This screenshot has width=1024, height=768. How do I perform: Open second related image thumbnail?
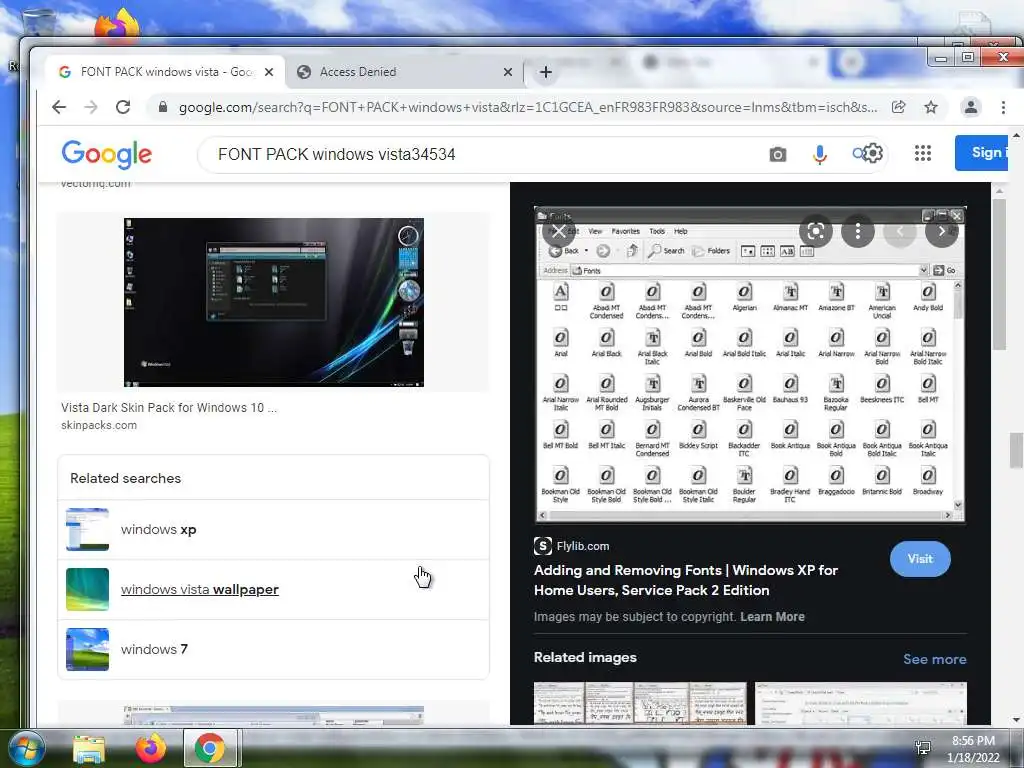pyautogui.click(x=861, y=703)
